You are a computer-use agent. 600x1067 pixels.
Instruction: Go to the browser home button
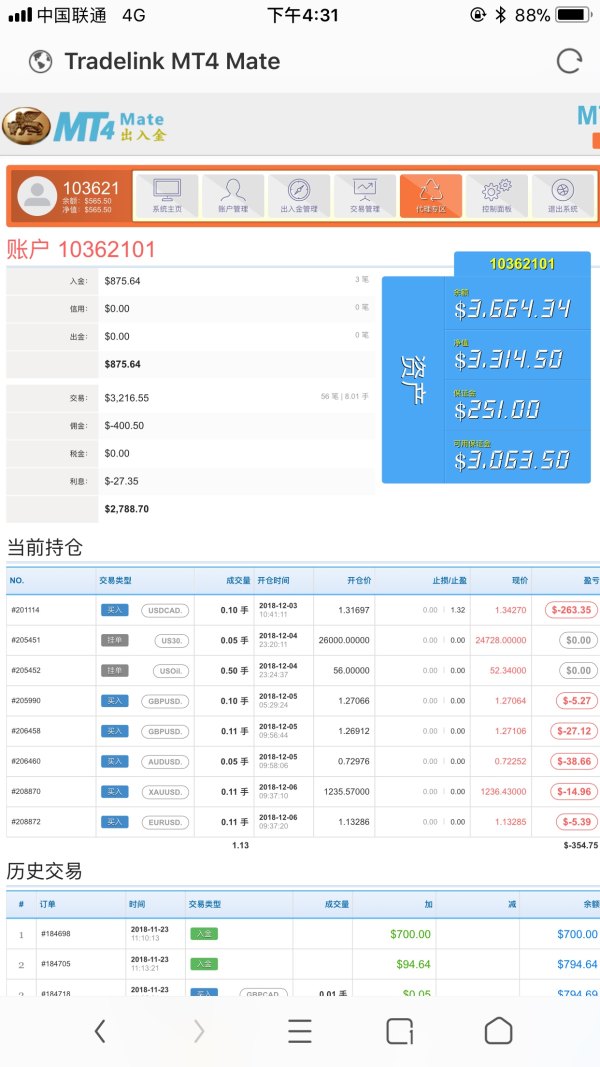click(498, 1031)
